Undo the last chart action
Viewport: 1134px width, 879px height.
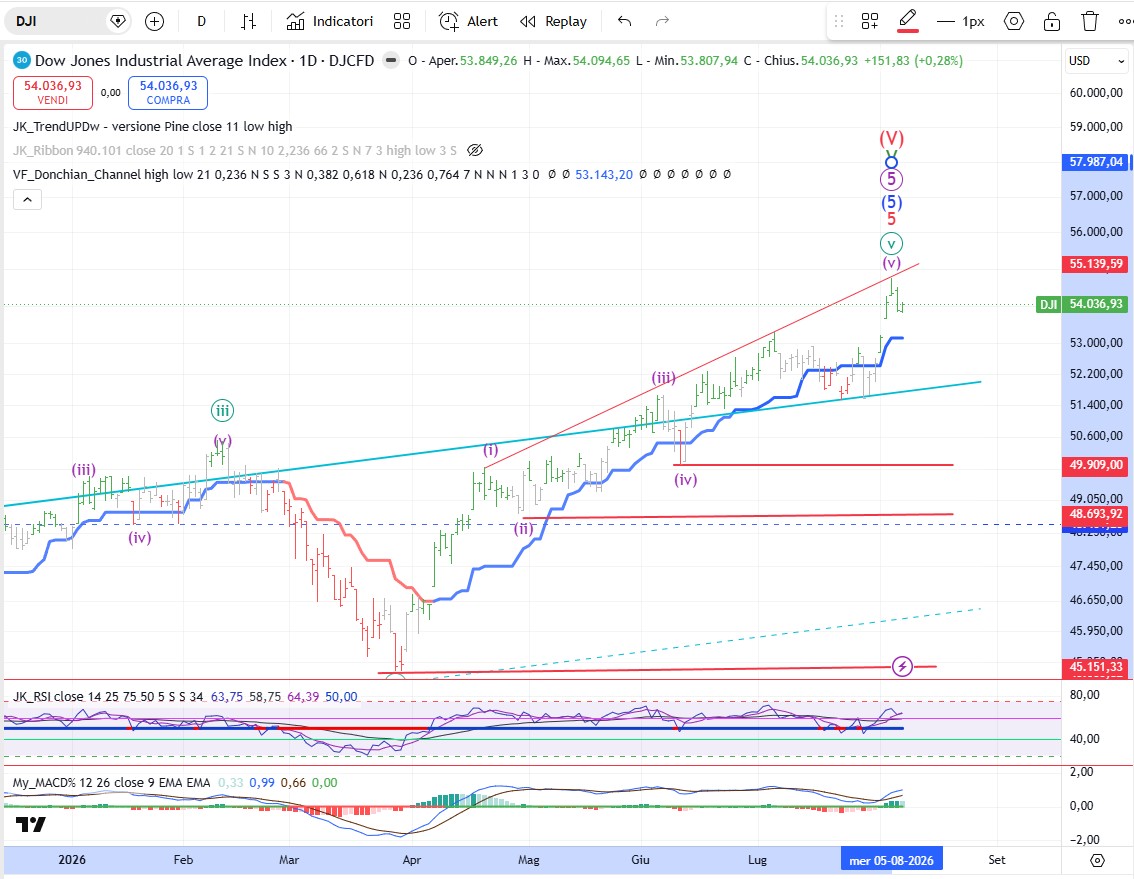625,22
